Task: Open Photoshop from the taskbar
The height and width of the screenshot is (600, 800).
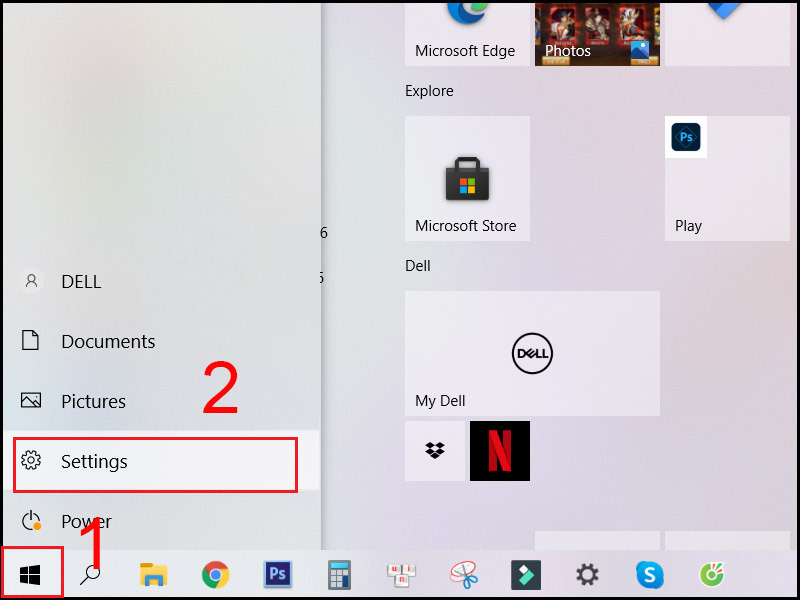Action: tap(277, 574)
